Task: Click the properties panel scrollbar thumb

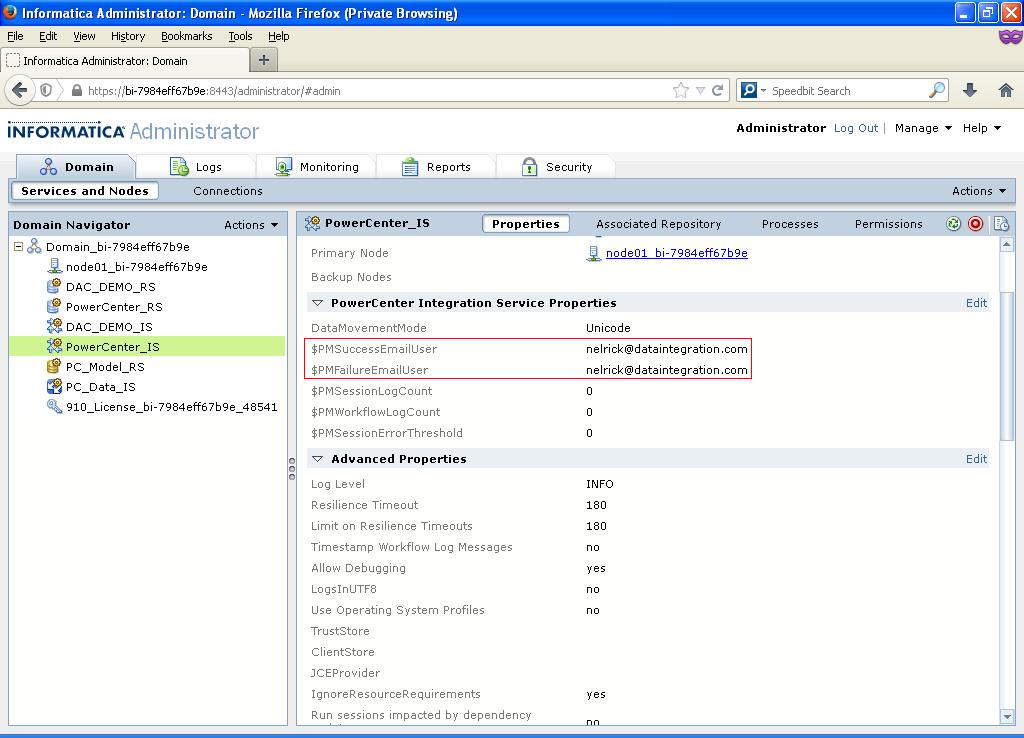Action: point(1006,366)
